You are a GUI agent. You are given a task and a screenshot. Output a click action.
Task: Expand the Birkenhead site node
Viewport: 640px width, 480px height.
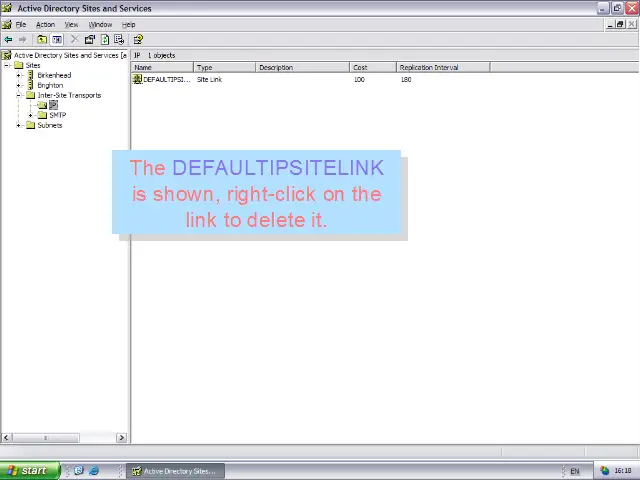(x=18, y=75)
